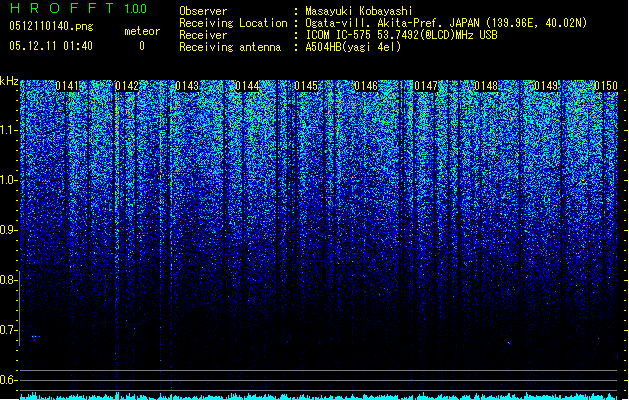629x400 pixels.
Task: Click the 0144 time marker
Action: click(247, 86)
